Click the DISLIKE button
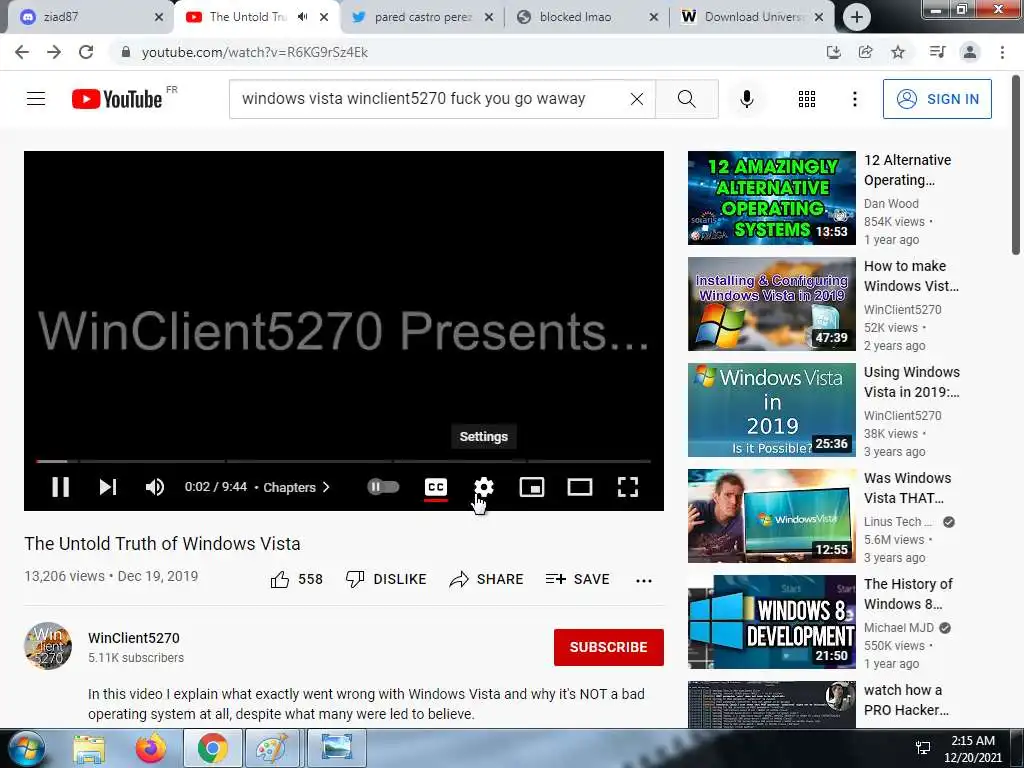The height and width of the screenshot is (768, 1024). [386, 579]
